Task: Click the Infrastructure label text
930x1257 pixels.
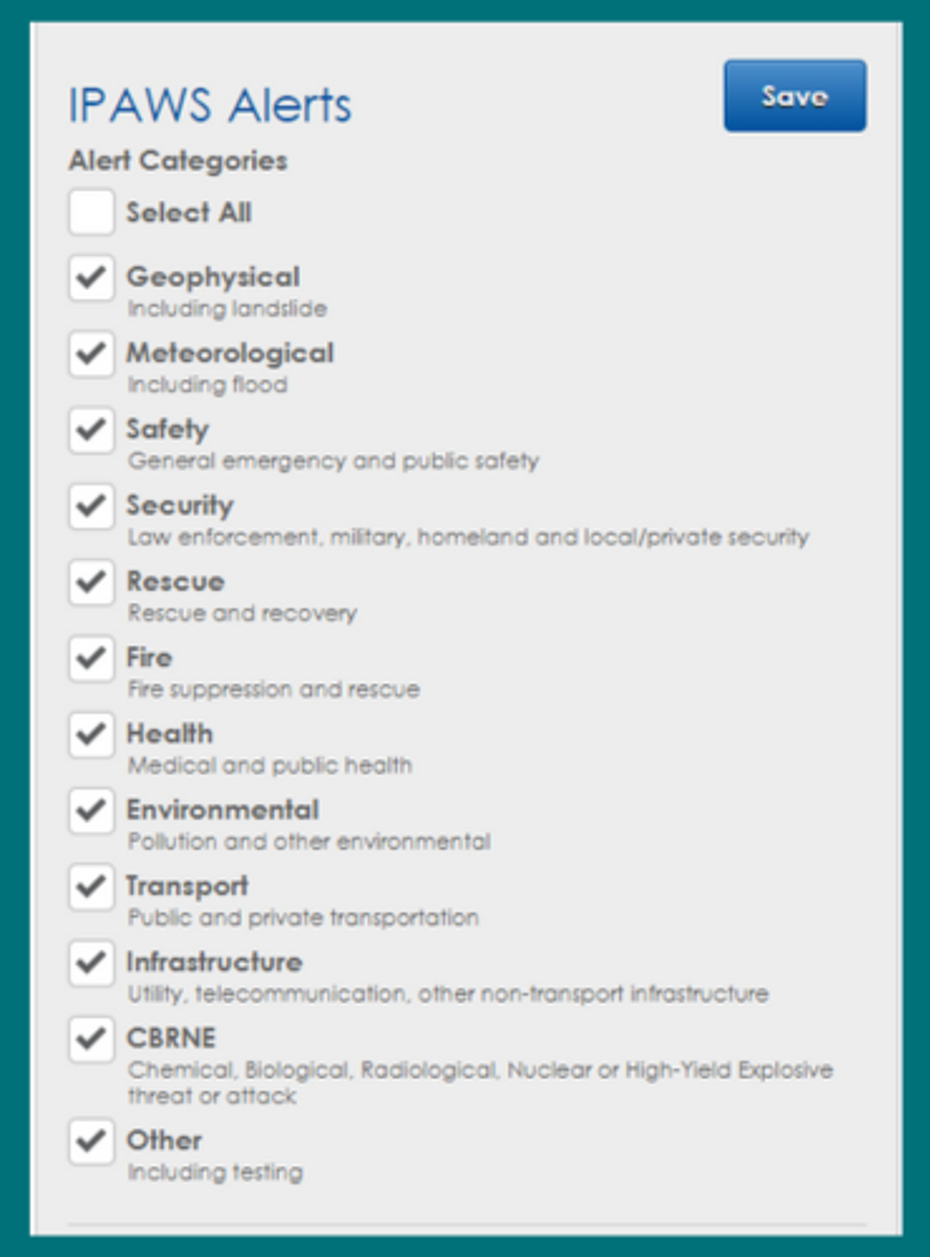Action: pos(214,962)
